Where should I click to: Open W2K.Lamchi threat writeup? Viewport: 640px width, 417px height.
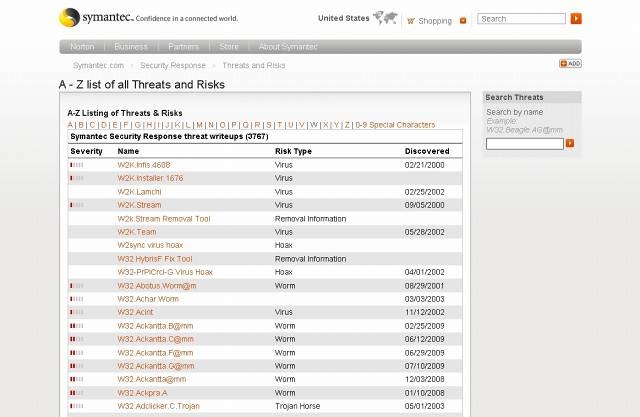point(139,192)
